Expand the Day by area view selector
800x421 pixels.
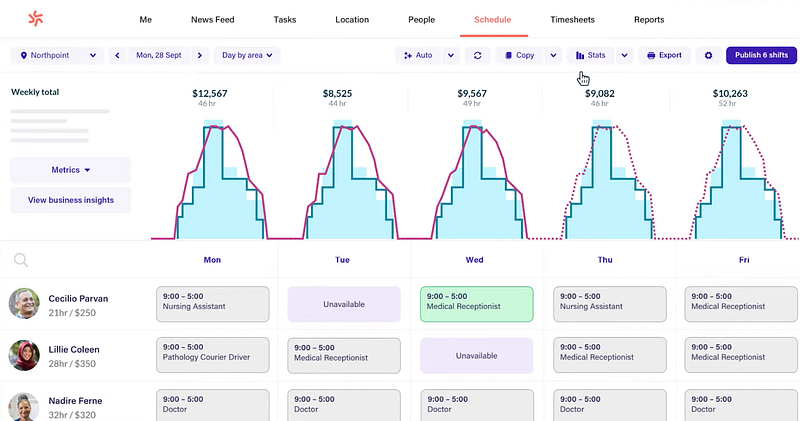tap(248, 56)
